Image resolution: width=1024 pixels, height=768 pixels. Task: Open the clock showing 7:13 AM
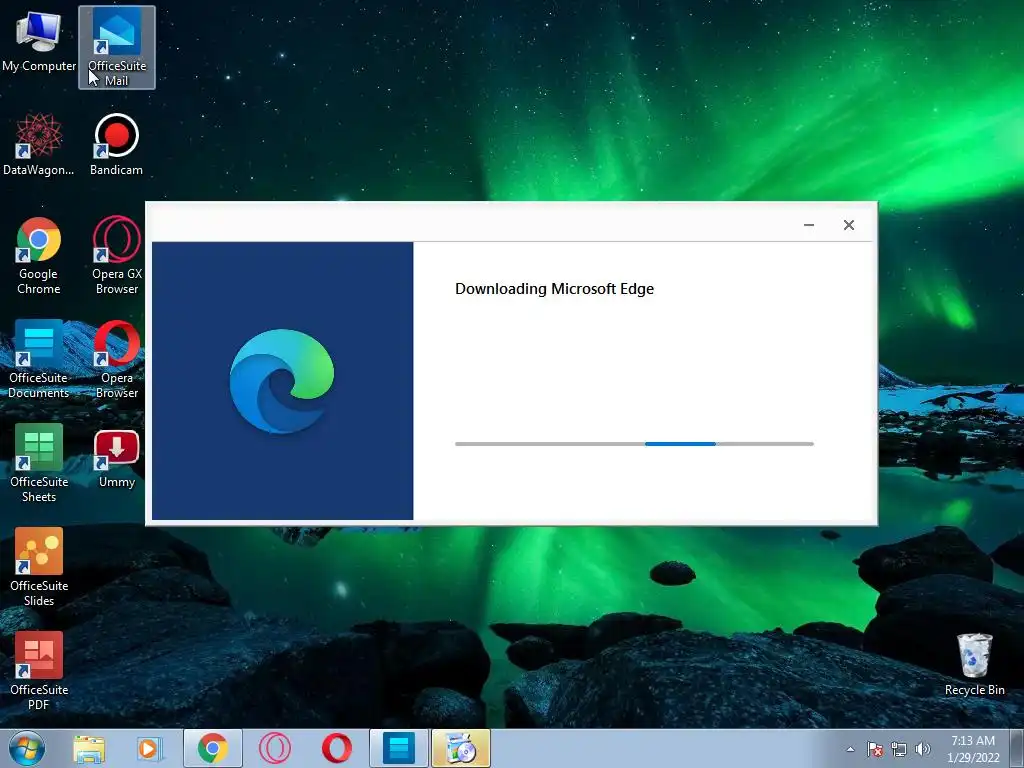coord(973,748)
